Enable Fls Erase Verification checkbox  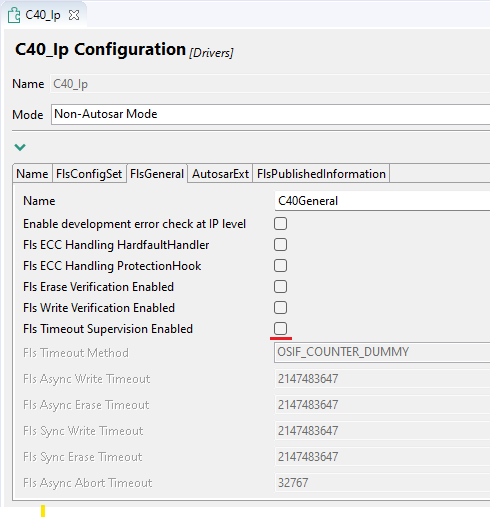(280, 287)
